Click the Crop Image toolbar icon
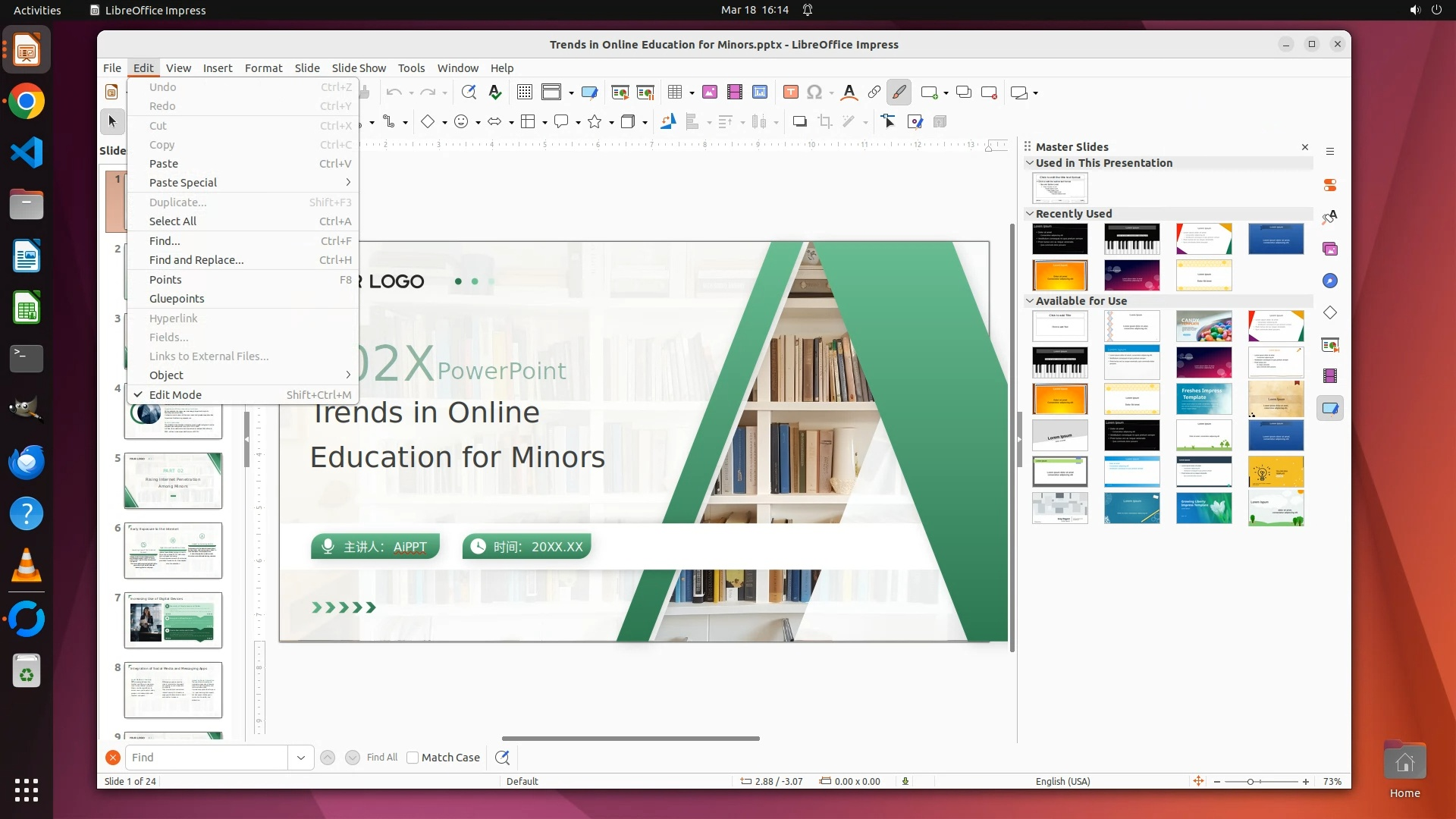The image size is (1456, 819). (825, 122)
